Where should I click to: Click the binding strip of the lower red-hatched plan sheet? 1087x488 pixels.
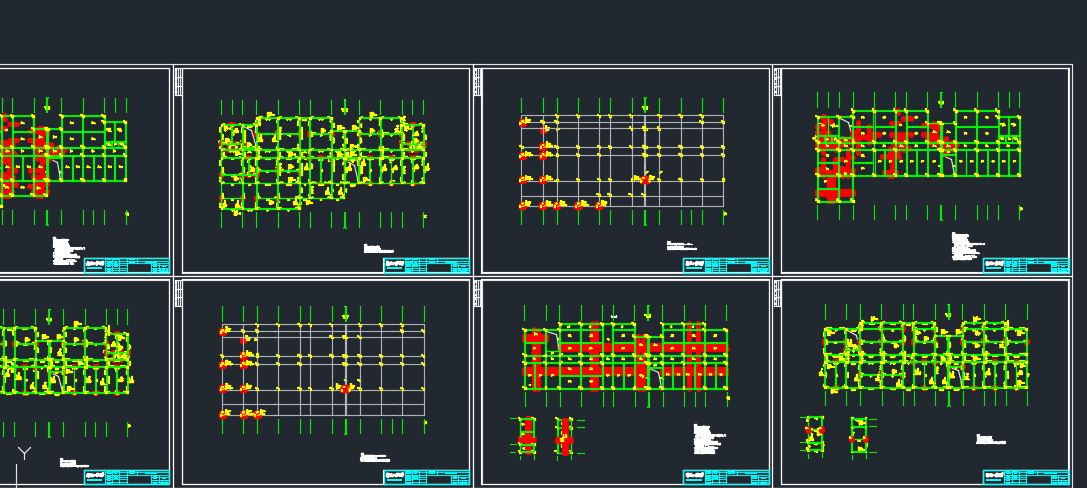pos(478,293)
